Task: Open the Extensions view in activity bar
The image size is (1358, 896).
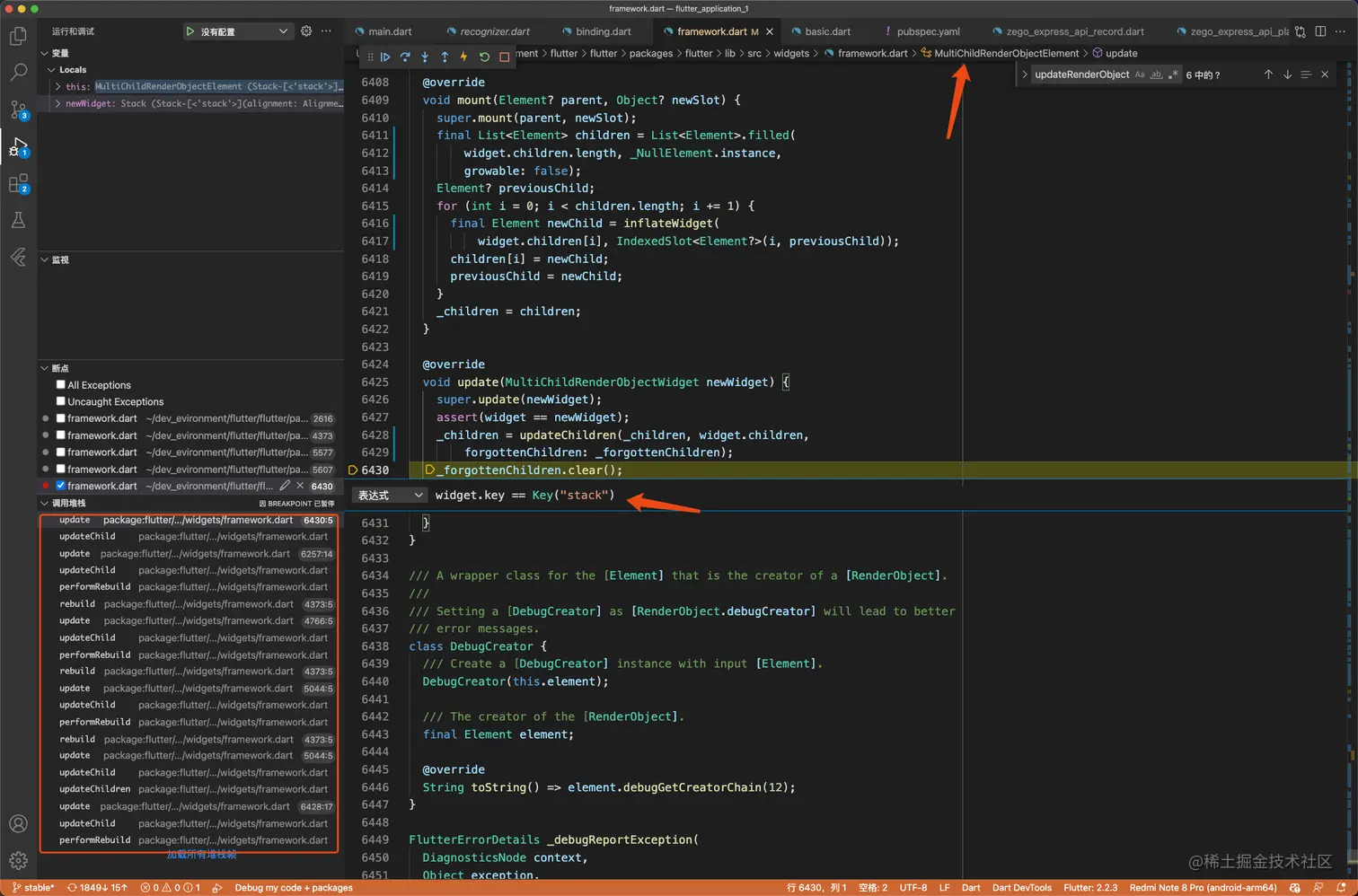Action: [x=18, y=183]
